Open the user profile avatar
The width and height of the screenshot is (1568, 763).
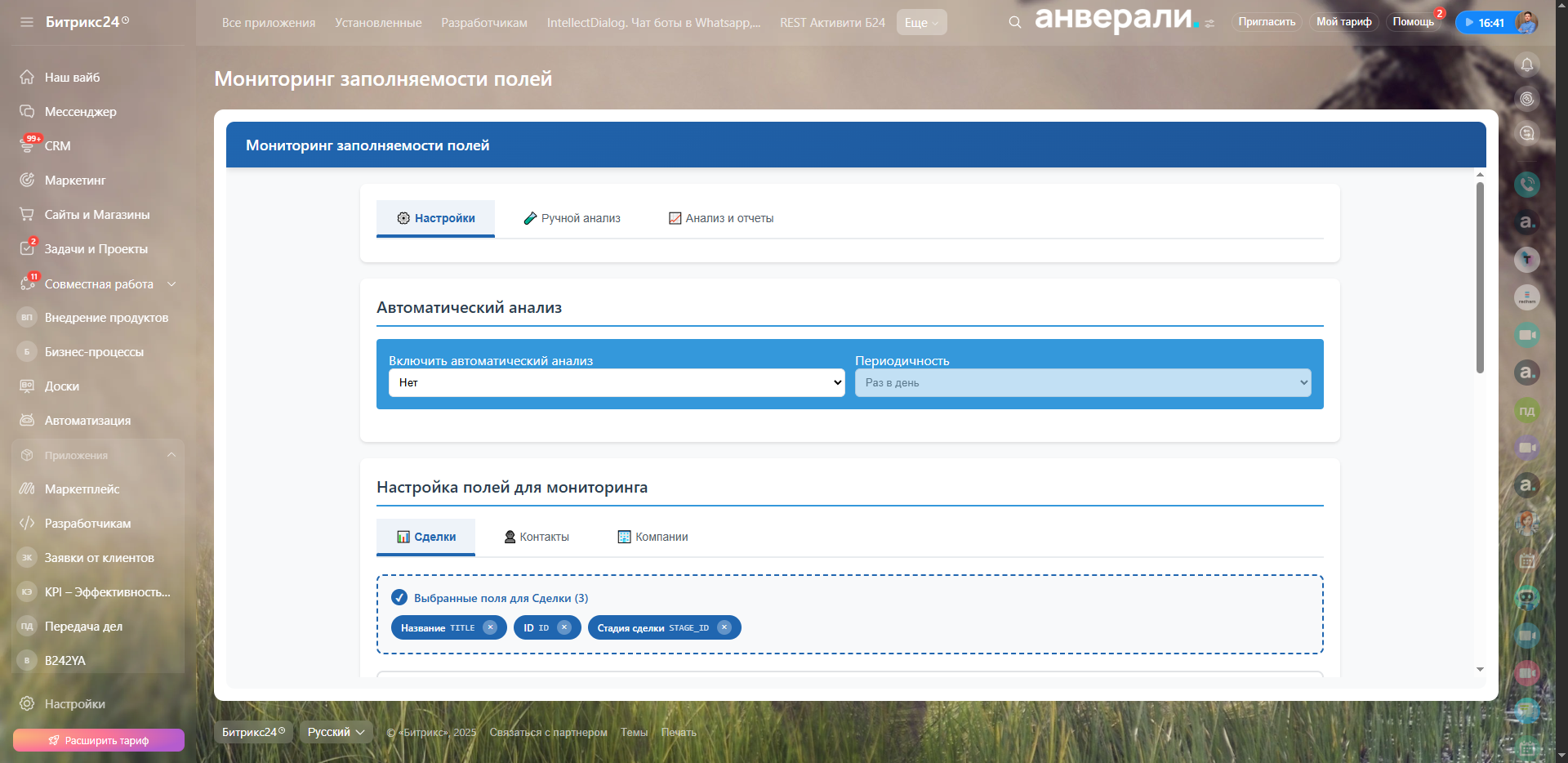point(1526,23)
